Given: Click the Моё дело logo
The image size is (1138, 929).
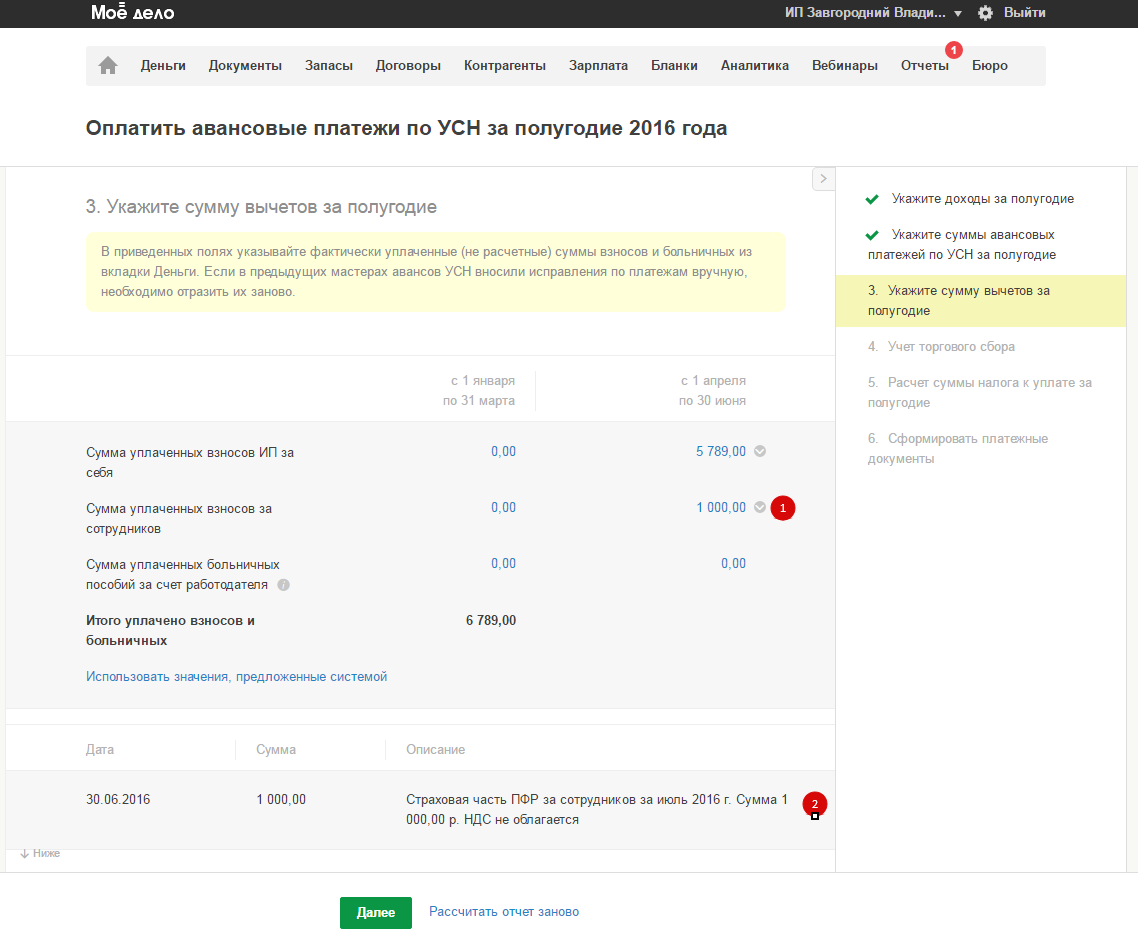Looking at the screenshot, I should 132,13.
